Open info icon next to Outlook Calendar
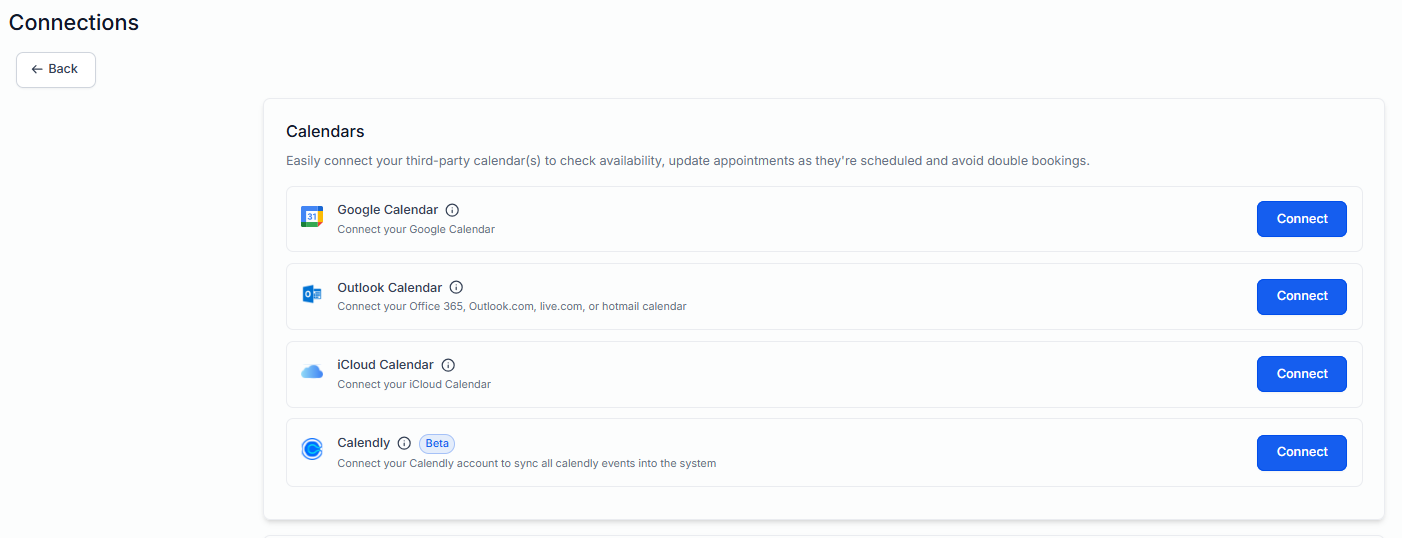This screenshot has width=1402, height=538. (456, 288)
